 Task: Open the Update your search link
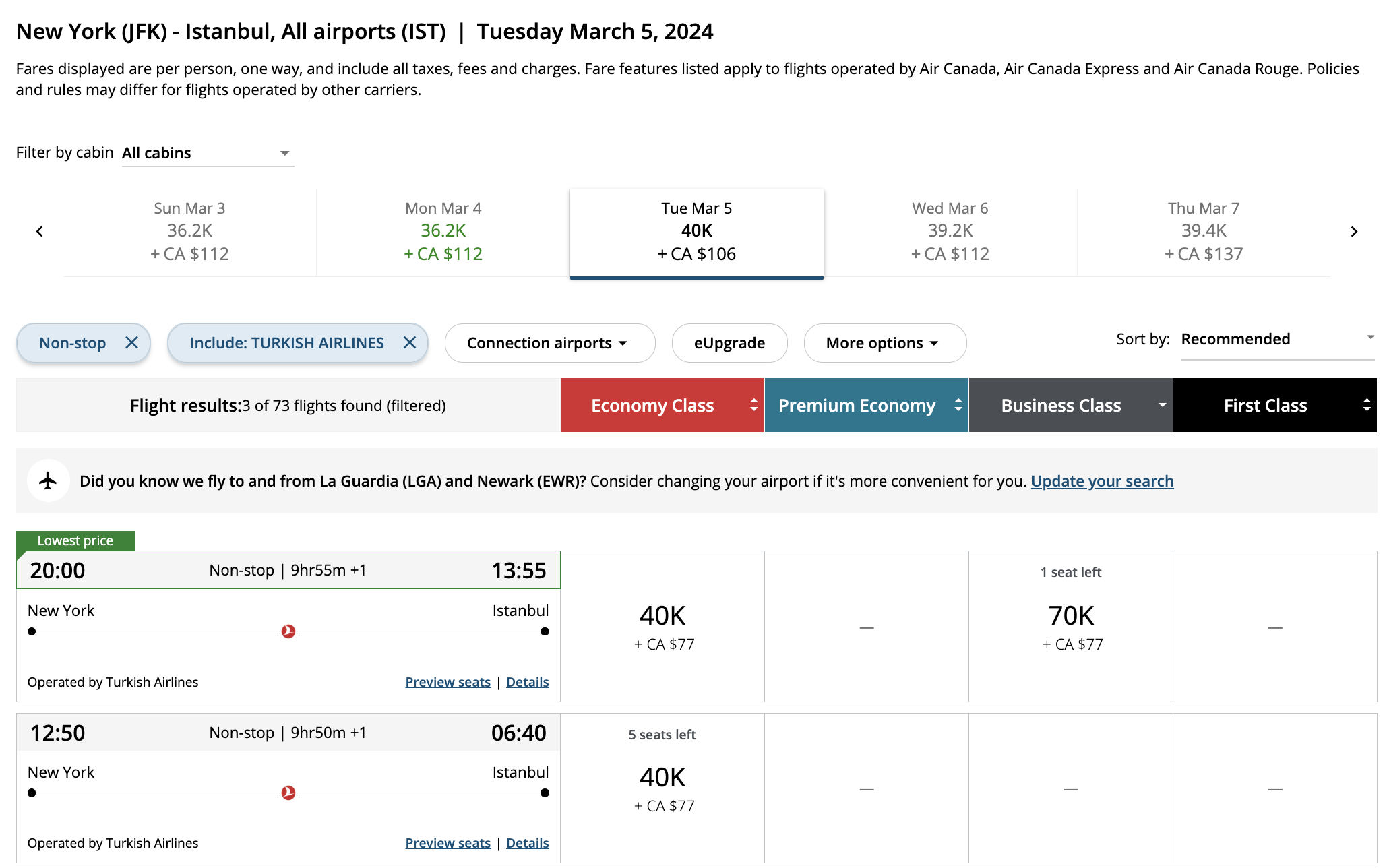click(1102, 481)
